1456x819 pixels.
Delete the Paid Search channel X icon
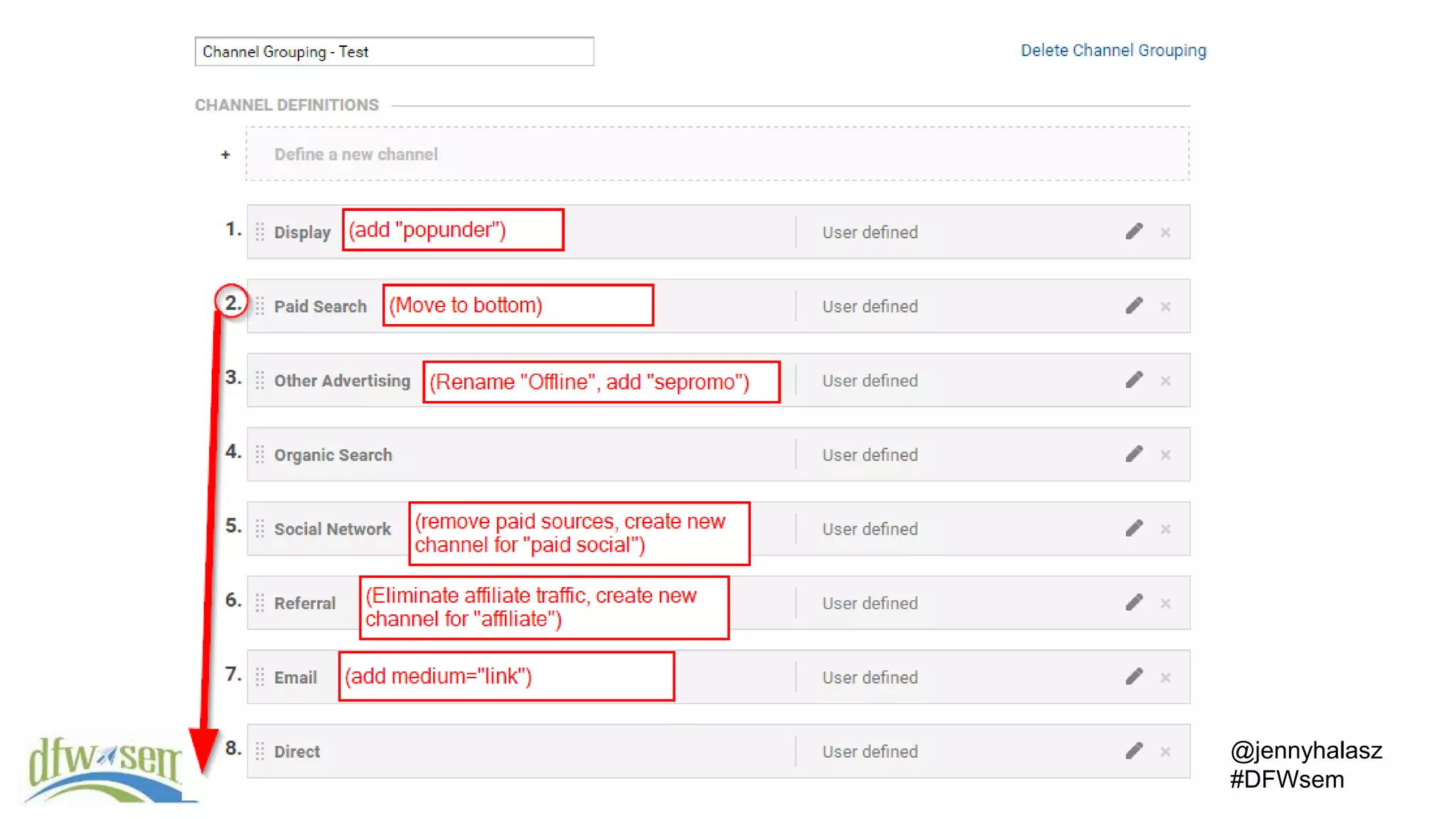point(1165,306)
